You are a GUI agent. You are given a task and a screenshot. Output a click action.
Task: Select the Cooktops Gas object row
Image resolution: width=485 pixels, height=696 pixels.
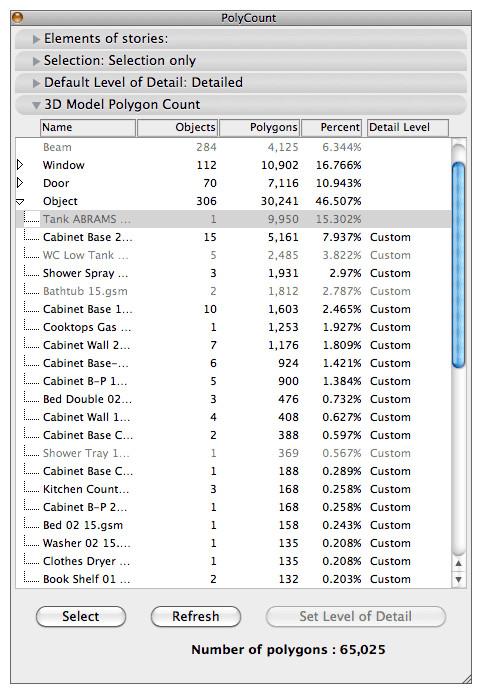tap(233, 327)
